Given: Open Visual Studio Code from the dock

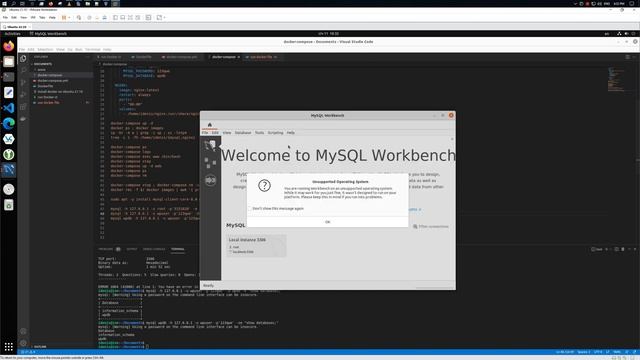Looking at the screenshot, I should (9, 108).
